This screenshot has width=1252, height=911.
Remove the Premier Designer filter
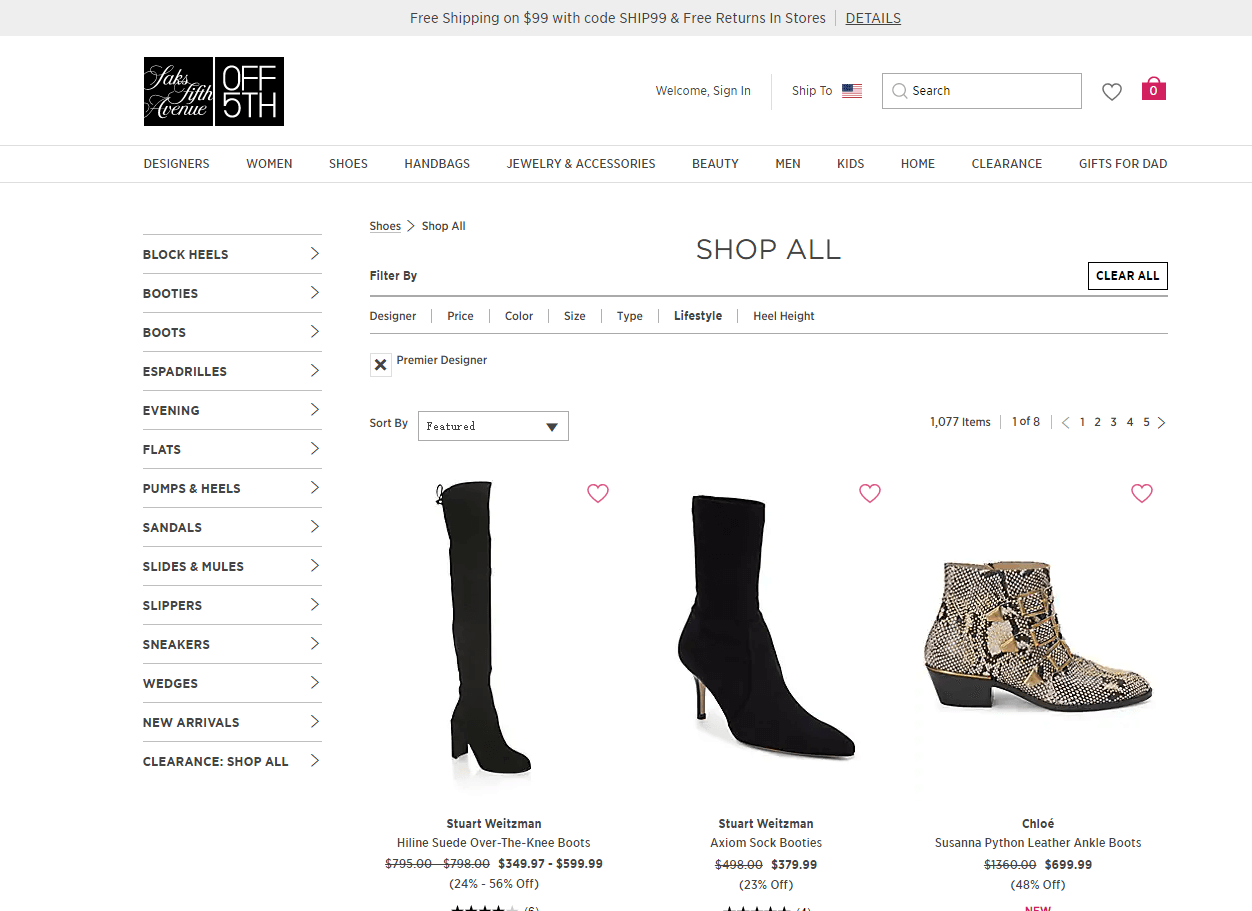click(380, 365)
